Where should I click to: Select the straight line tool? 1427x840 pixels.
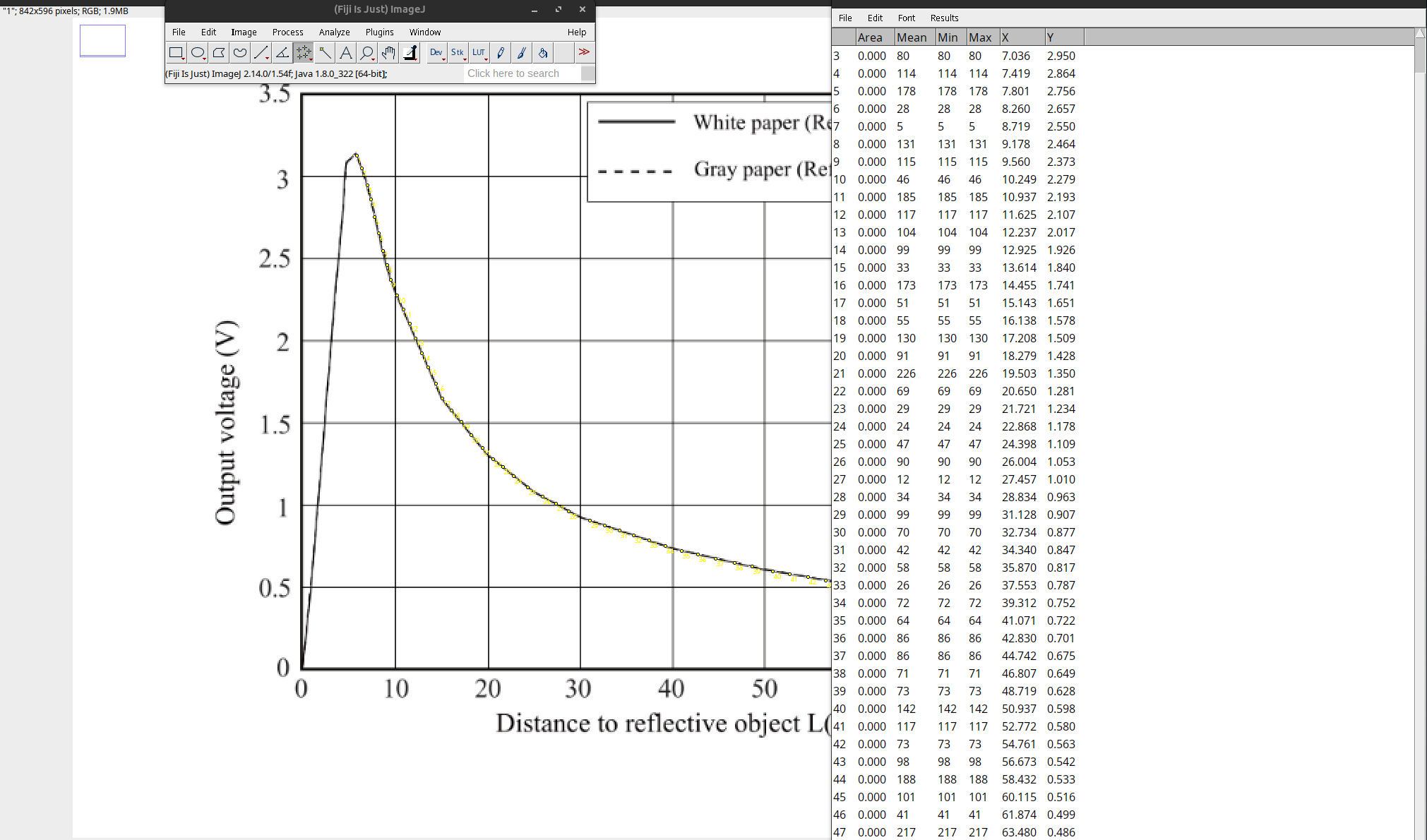point(261,52)
